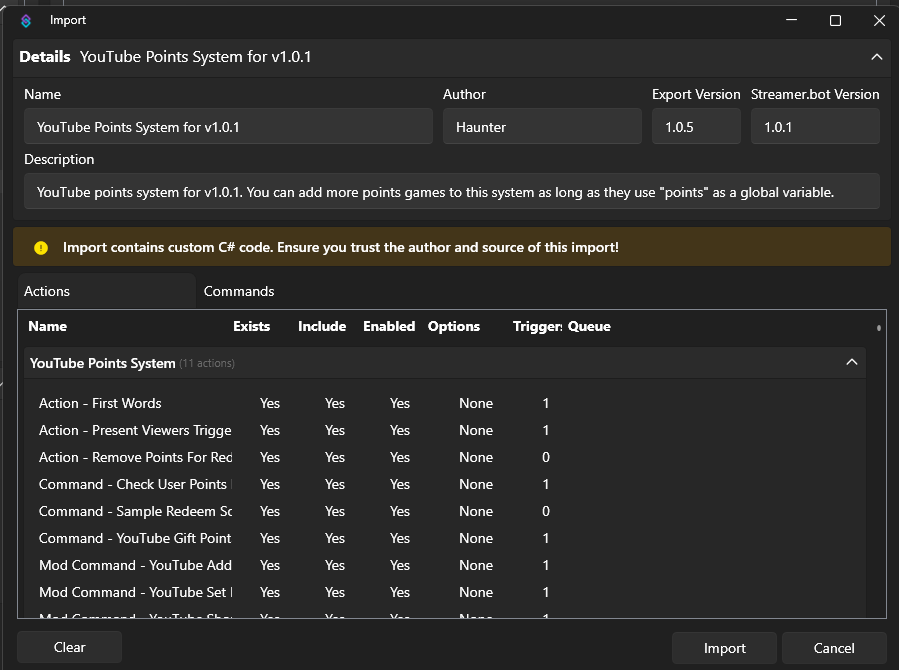This screenshot has width=899, height=670.
Task: Click the Name column header
Action: pos(48,326)
